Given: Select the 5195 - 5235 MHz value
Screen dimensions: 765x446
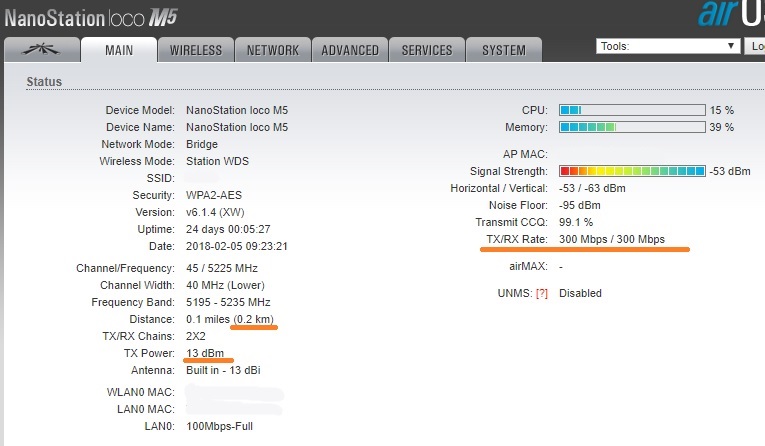Looking at the screenshot, I should 228,302.
